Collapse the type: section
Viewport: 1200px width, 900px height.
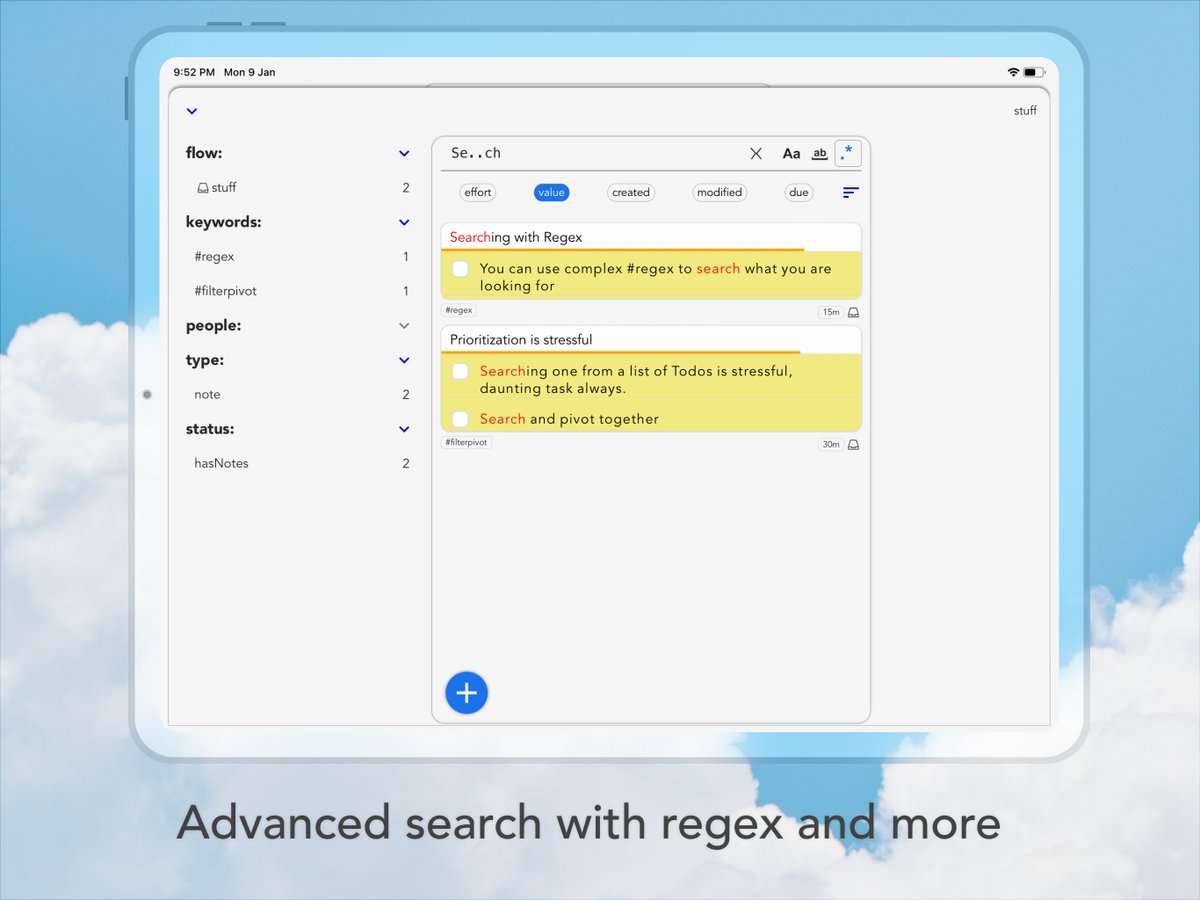tap(404, 360)
